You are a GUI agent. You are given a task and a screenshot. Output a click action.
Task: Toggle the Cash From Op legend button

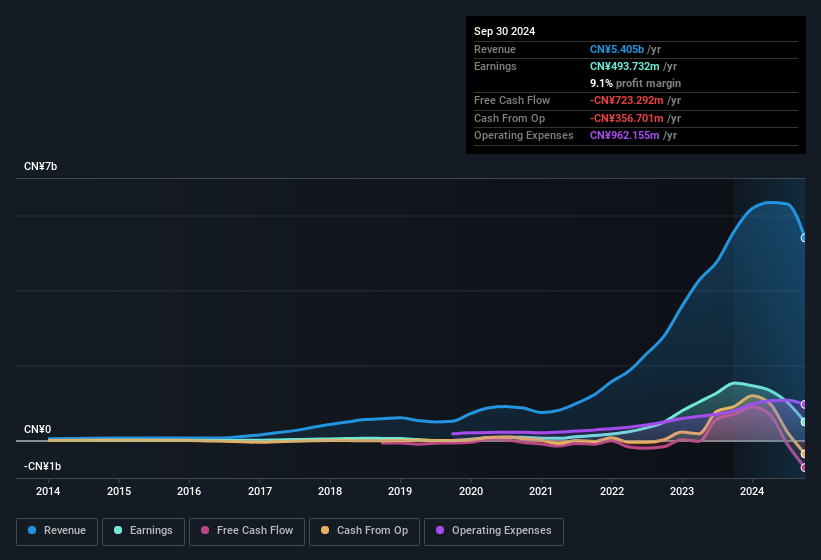pyautogui.click(x=364, y=532)
